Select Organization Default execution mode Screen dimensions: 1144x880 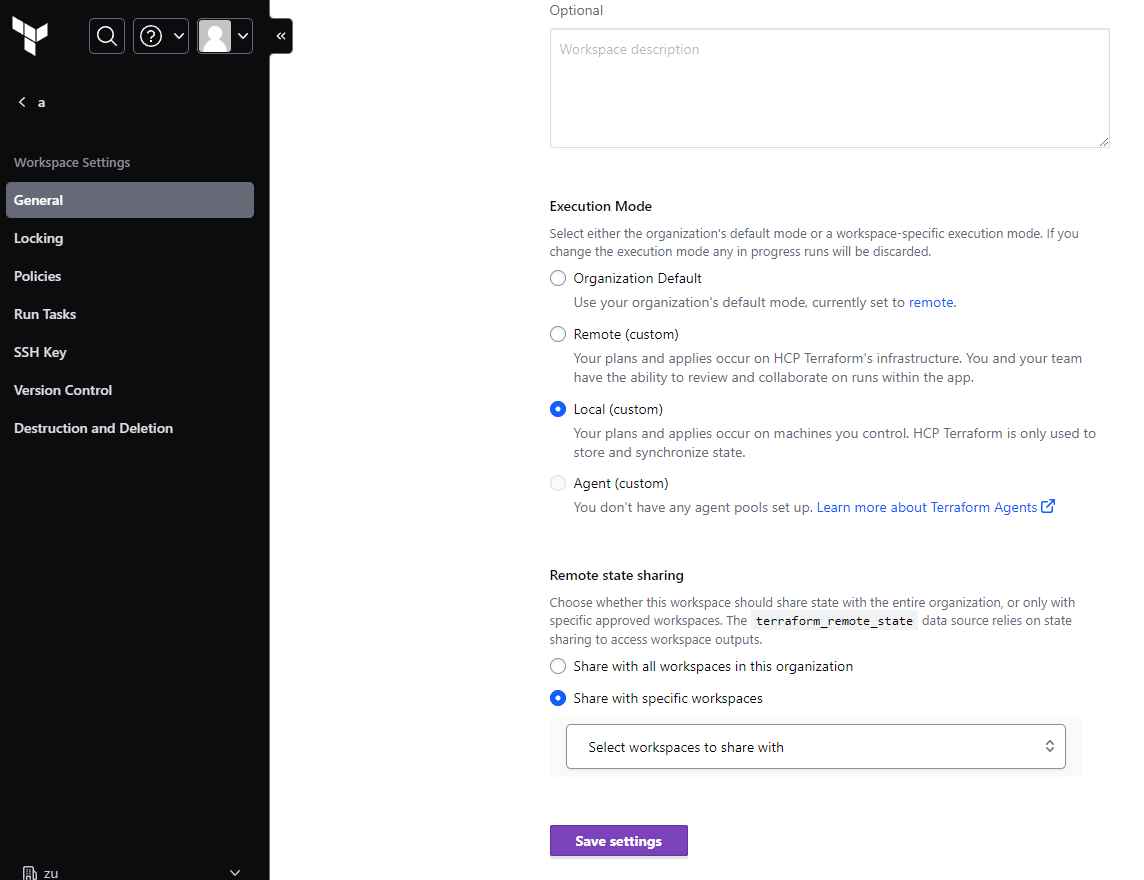point(557,278)
